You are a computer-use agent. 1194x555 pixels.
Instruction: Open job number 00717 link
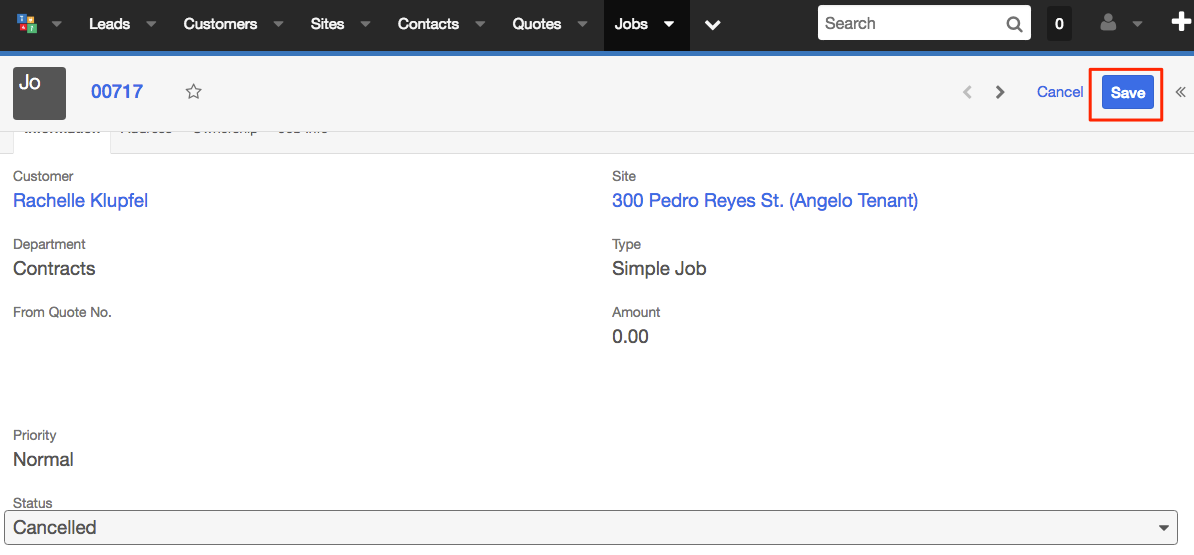[117, 92]
